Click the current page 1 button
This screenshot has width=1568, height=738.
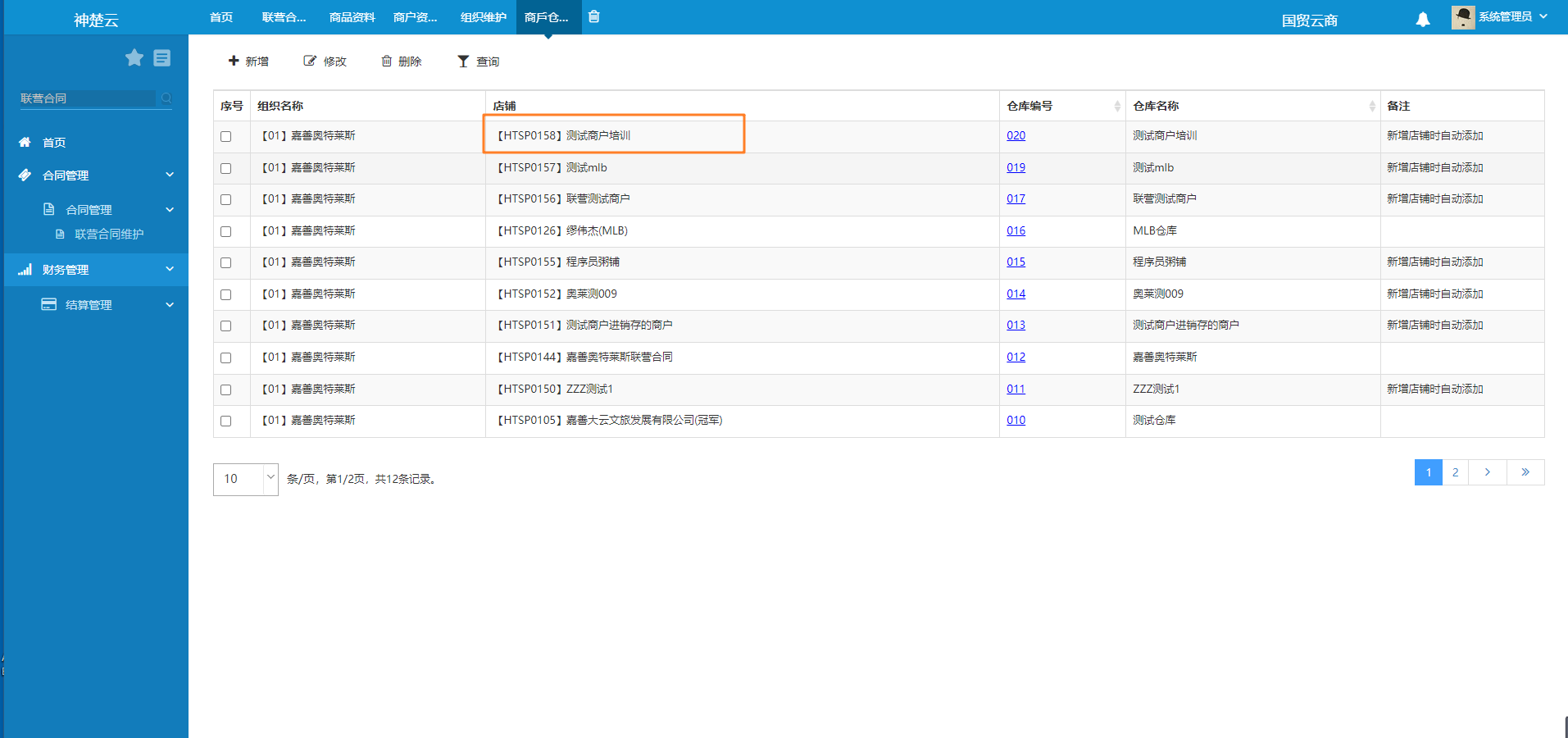coord(1429,472)
